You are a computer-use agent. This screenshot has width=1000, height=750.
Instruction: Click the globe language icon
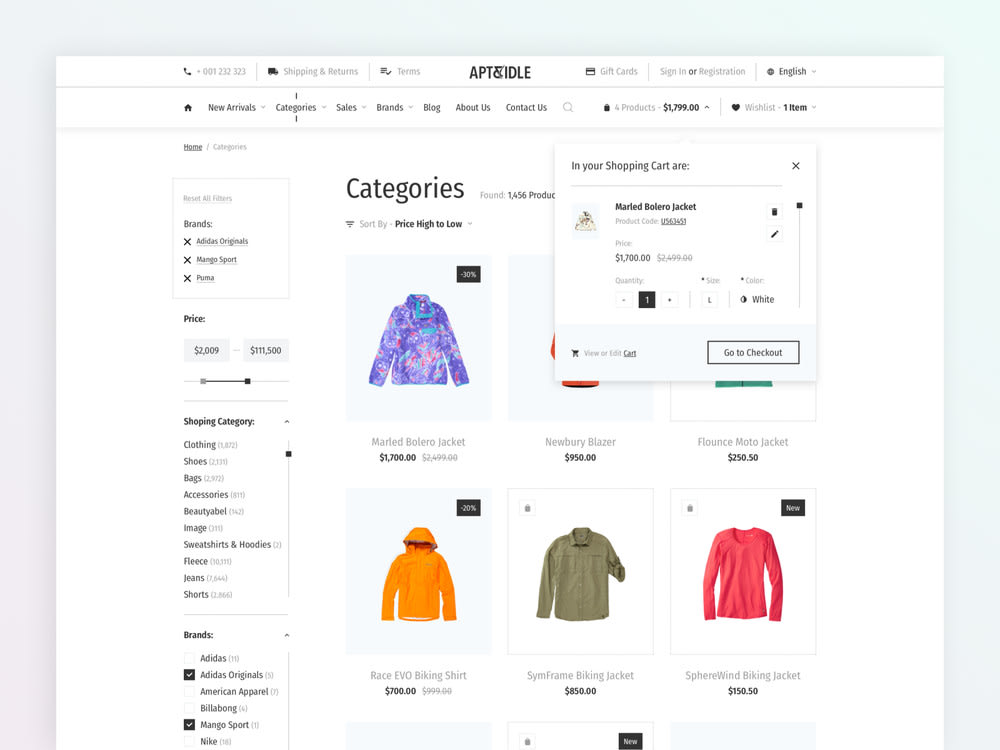(770, 71)
